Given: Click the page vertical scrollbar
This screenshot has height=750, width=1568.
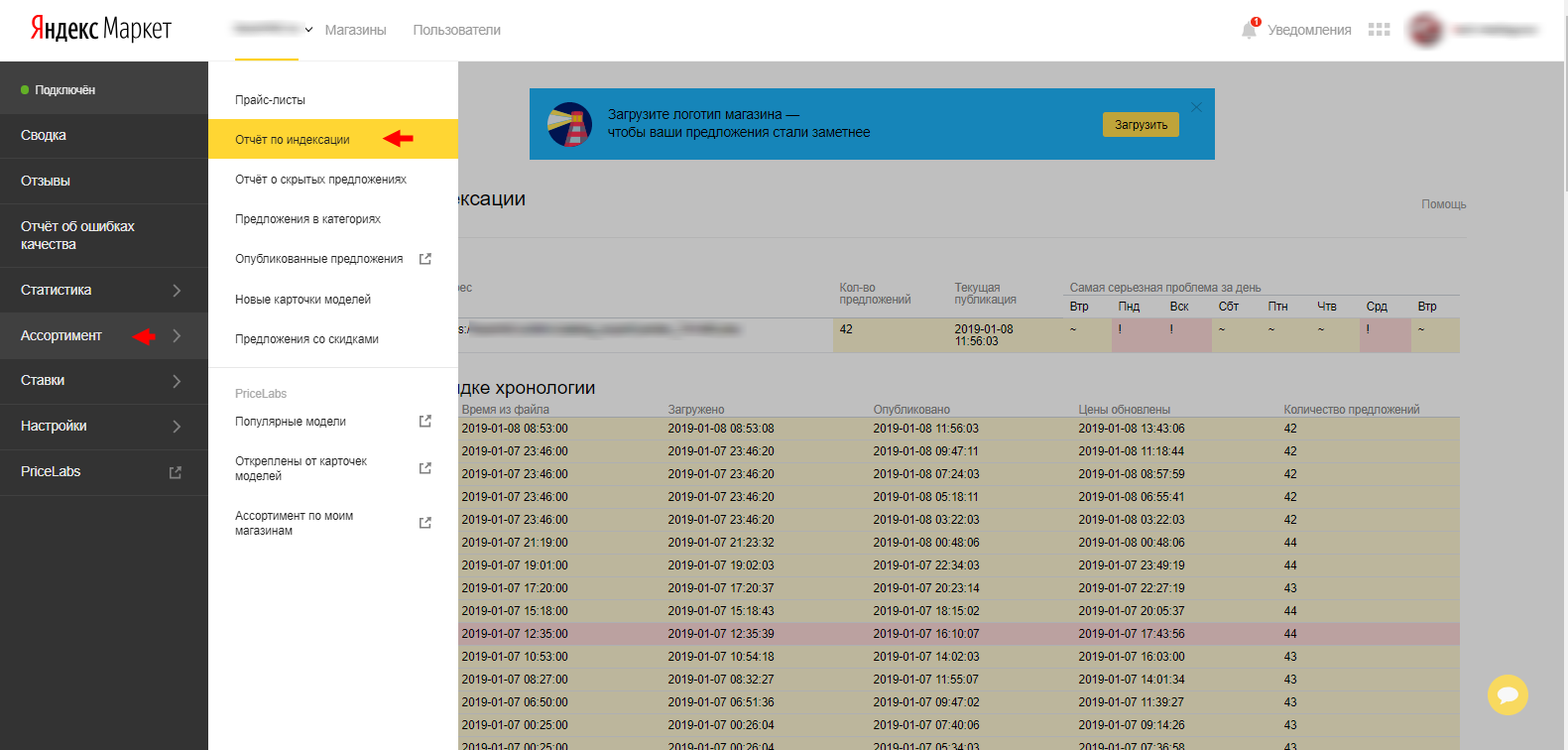Looking at the screenshot, I should pyautogui.click(x=1563, y=99).
